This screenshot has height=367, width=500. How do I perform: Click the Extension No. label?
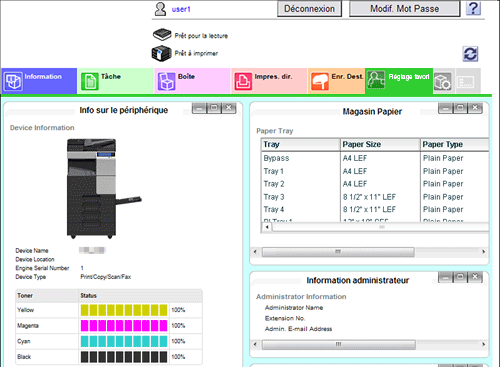coord(285,318)
